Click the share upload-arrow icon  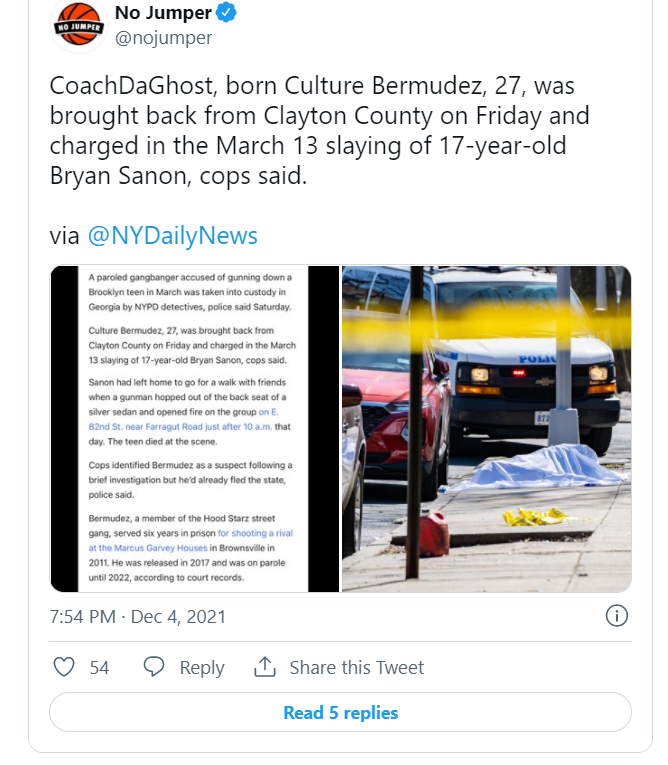point(264,667)
